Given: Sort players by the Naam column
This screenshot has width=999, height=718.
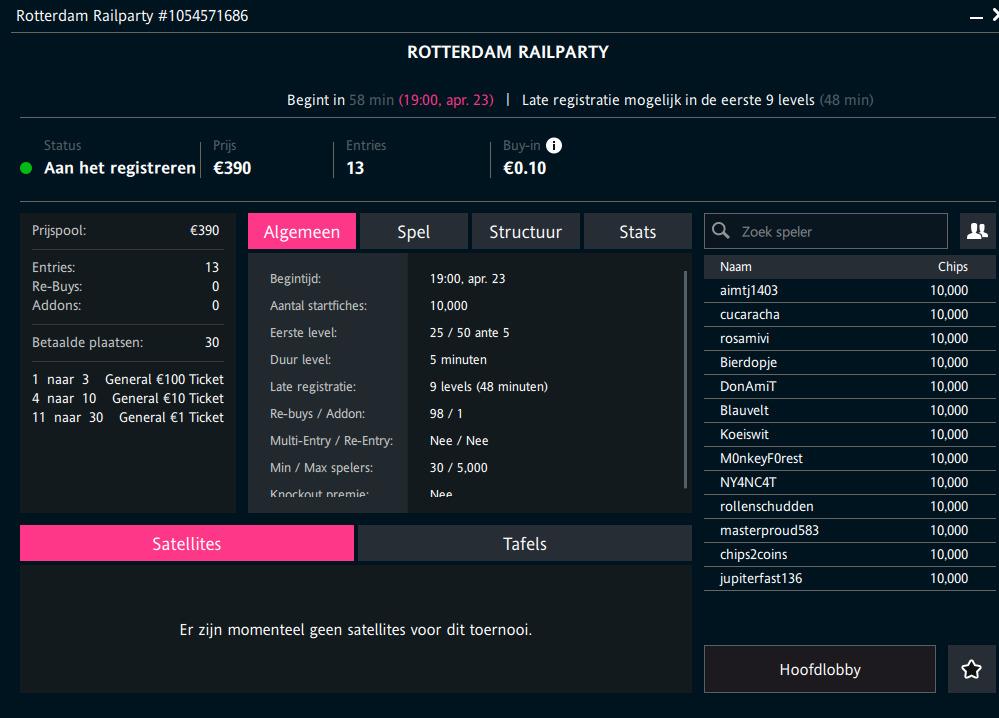Looking at the screenshot, I should click(736, 266).
